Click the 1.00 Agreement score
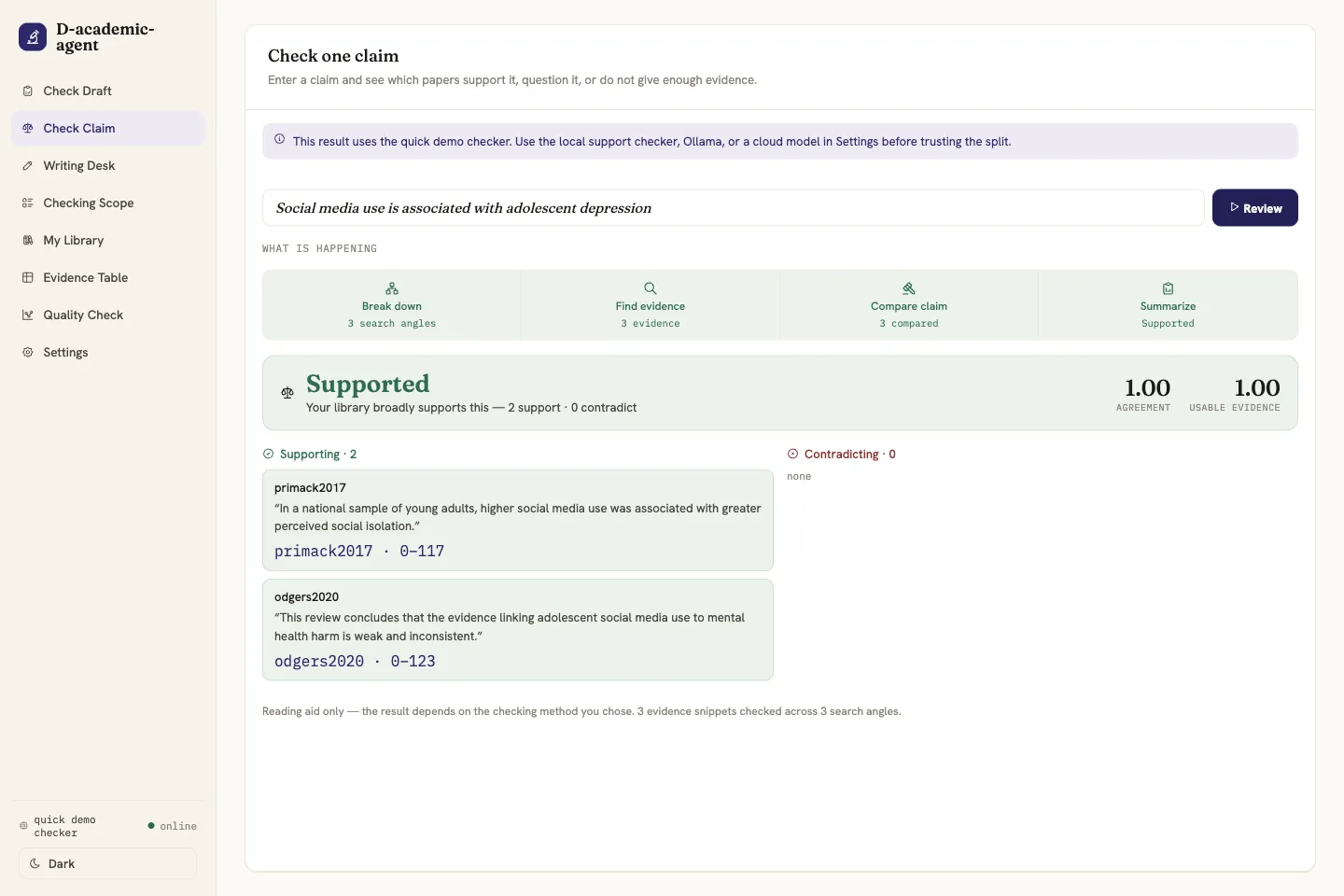The image size is (1344, 896). 1147,387
